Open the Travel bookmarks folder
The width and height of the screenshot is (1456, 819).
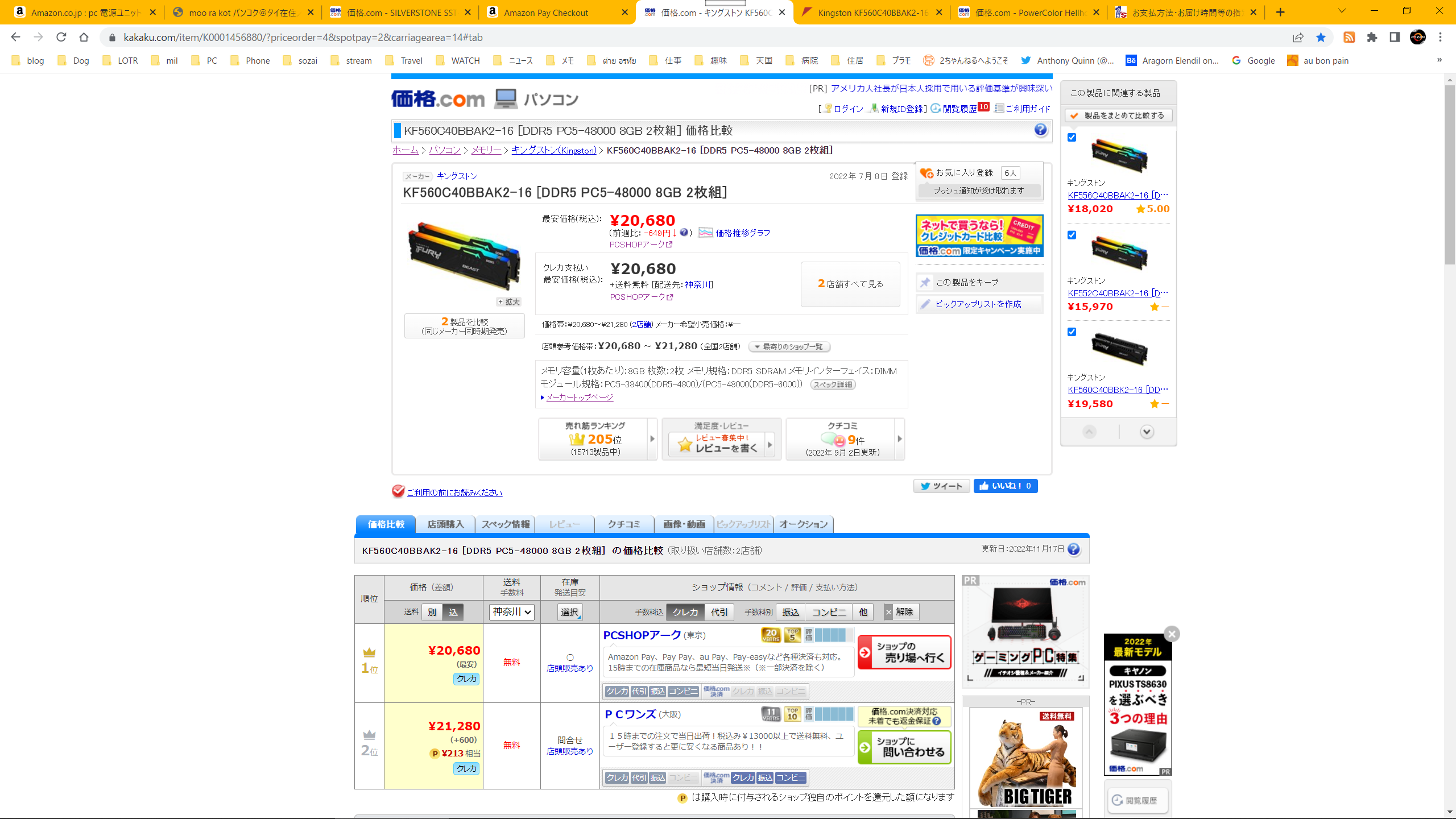[404, 60]
